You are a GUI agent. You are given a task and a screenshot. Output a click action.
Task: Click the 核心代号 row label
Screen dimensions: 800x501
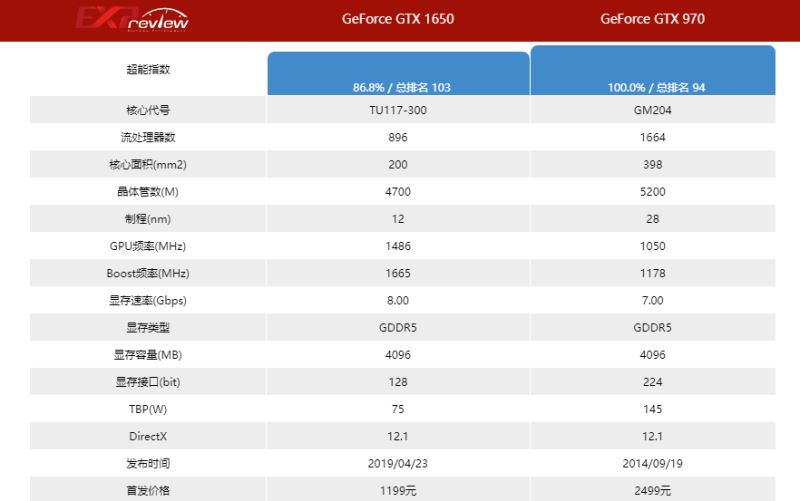coord(148,110)
